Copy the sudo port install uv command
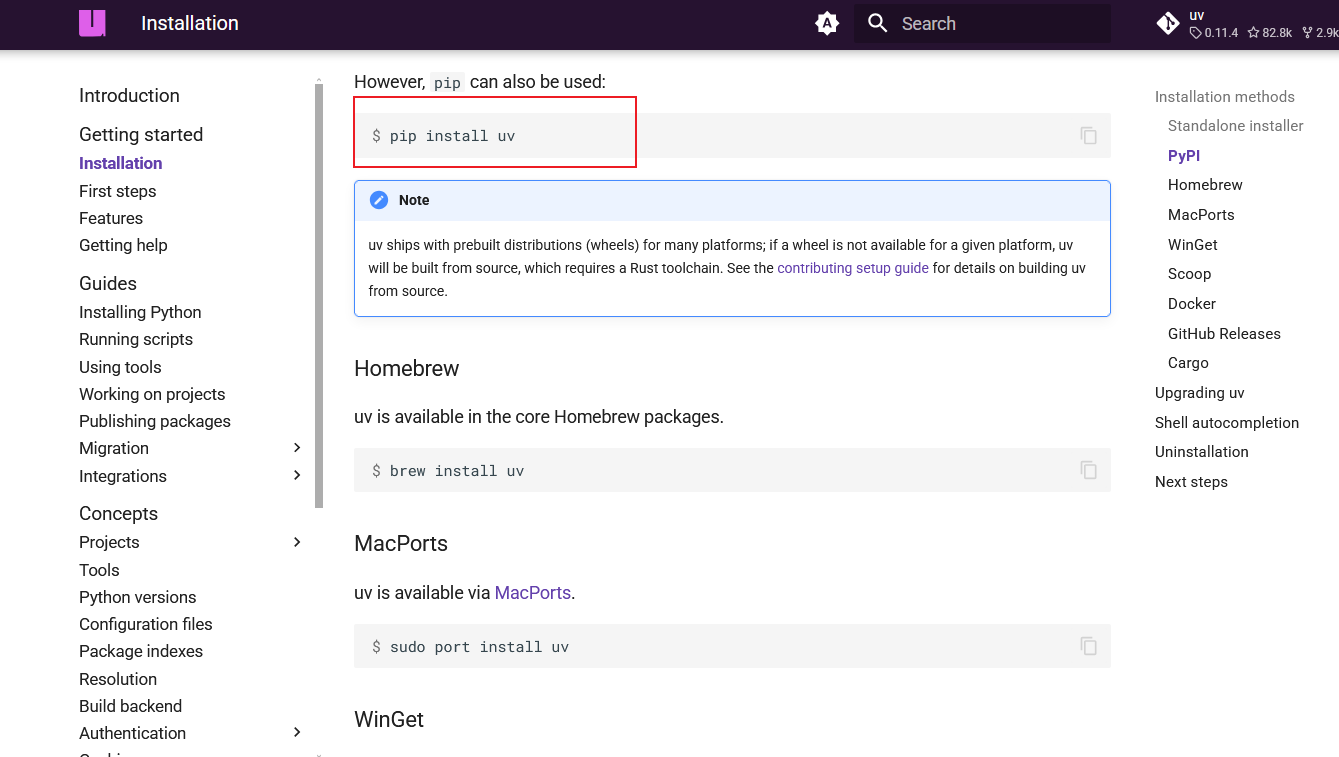Image resolution: width=1339 pixels, height=757 pixels. (x=1089, y=646)
